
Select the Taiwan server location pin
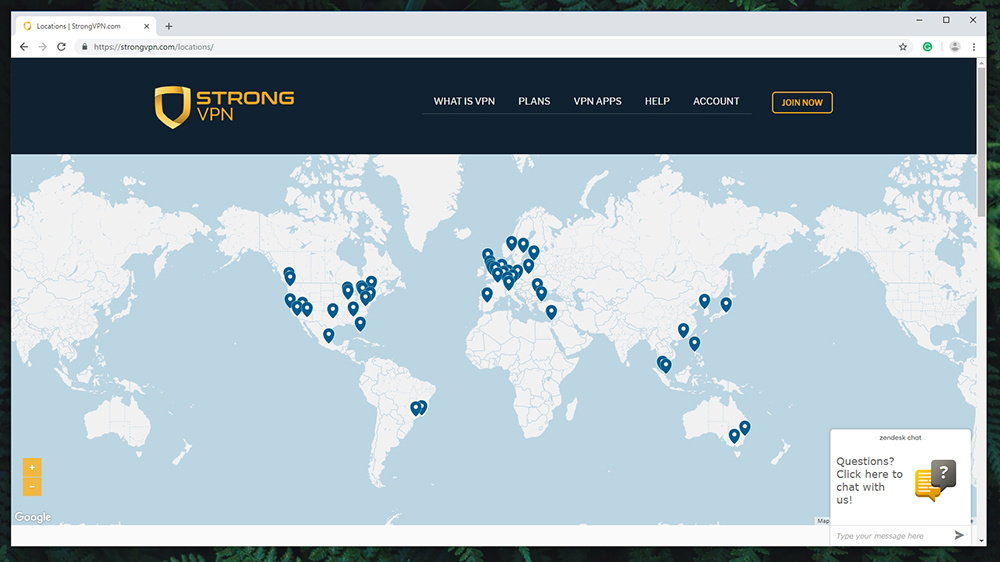tap(695, 343)
